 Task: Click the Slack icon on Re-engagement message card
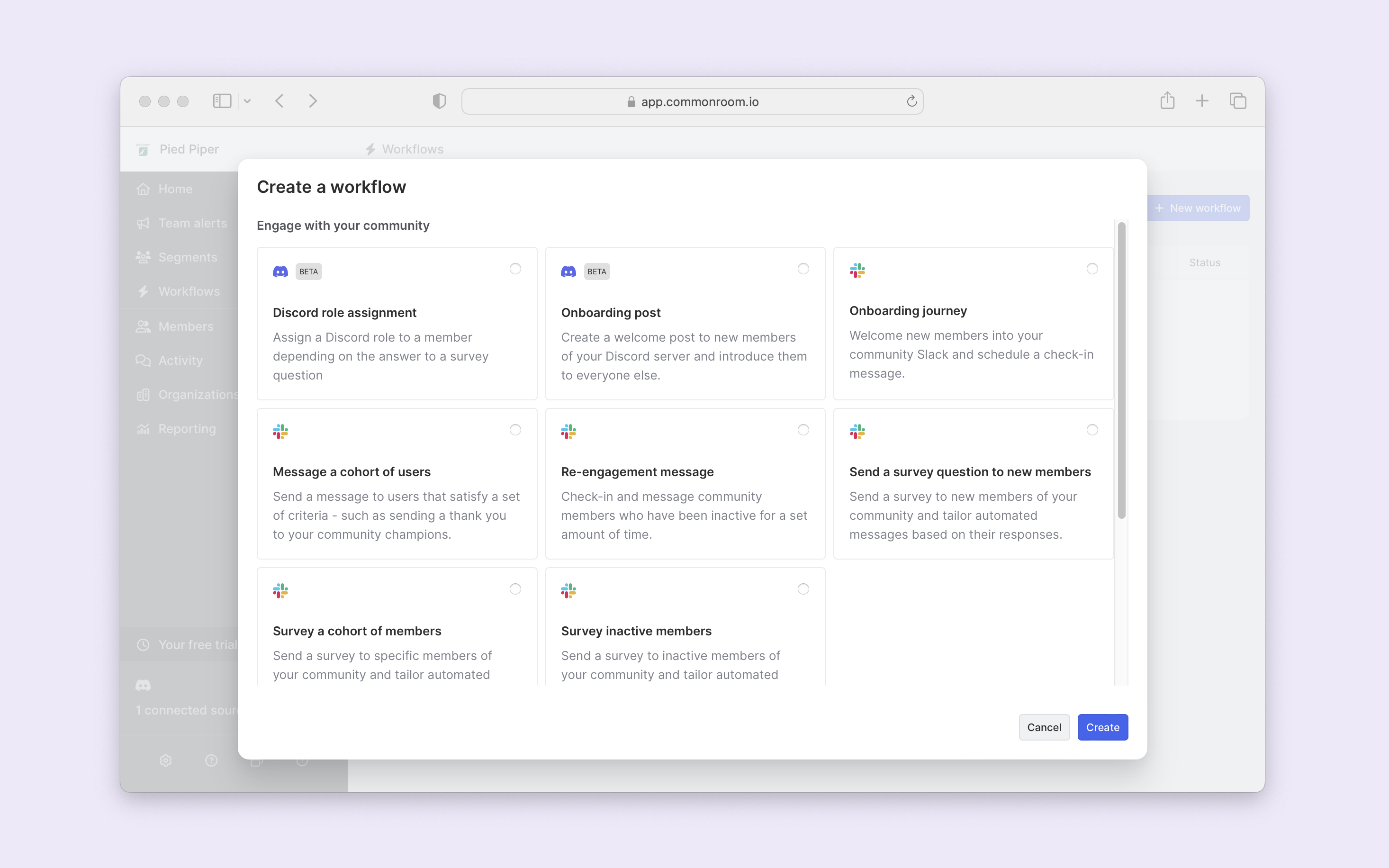[x=568, y=431]
